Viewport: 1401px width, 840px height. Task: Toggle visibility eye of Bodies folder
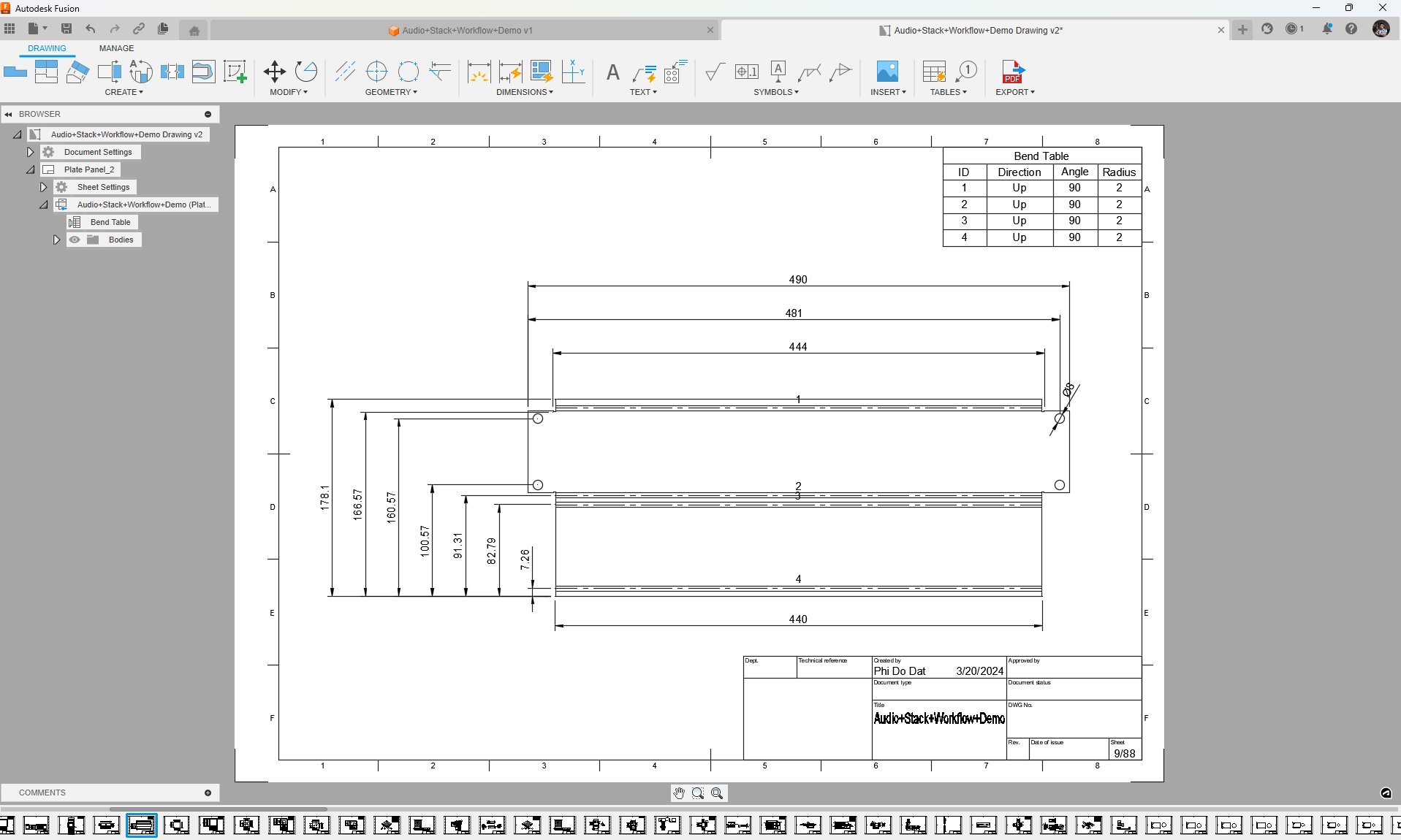tap(75, 240)
